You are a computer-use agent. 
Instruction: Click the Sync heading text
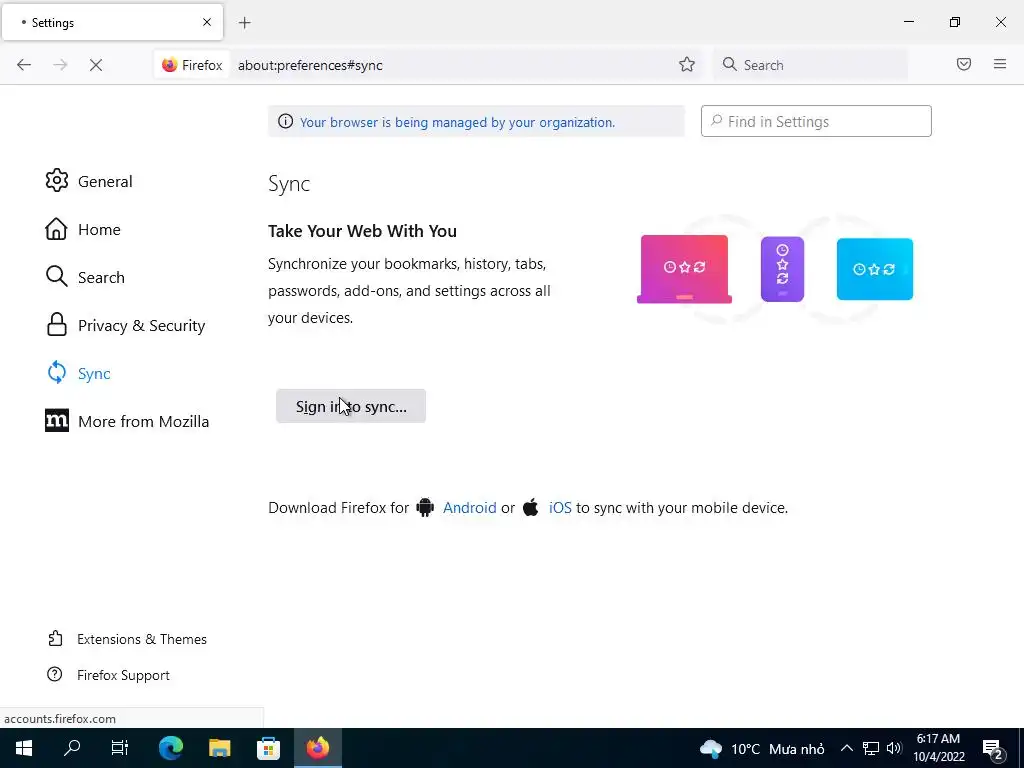coord(289,184)
